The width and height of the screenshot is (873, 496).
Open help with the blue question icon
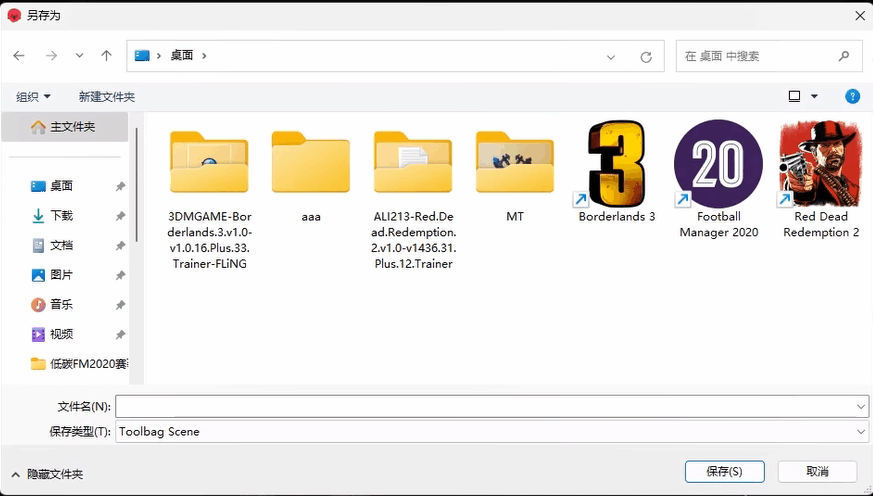pos(852,96)
